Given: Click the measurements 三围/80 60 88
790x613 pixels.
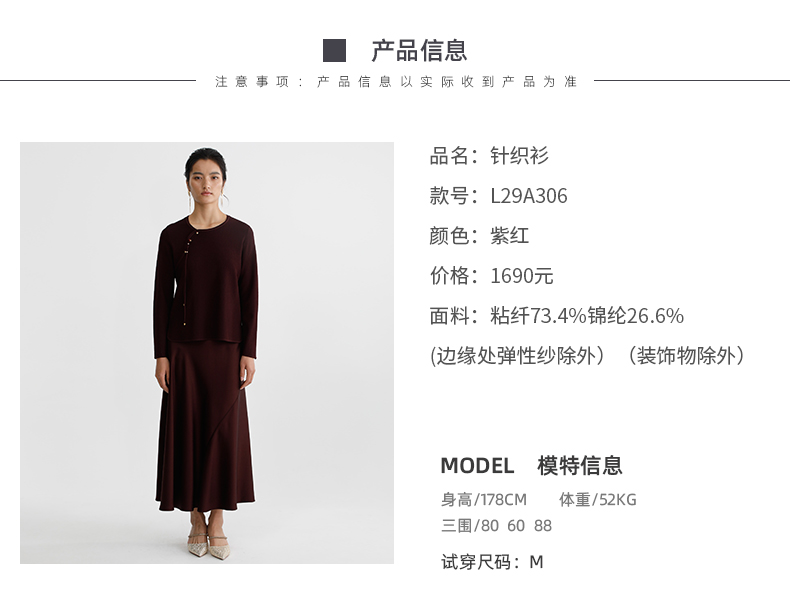Looking at the screenshot, I should point(496,526).
